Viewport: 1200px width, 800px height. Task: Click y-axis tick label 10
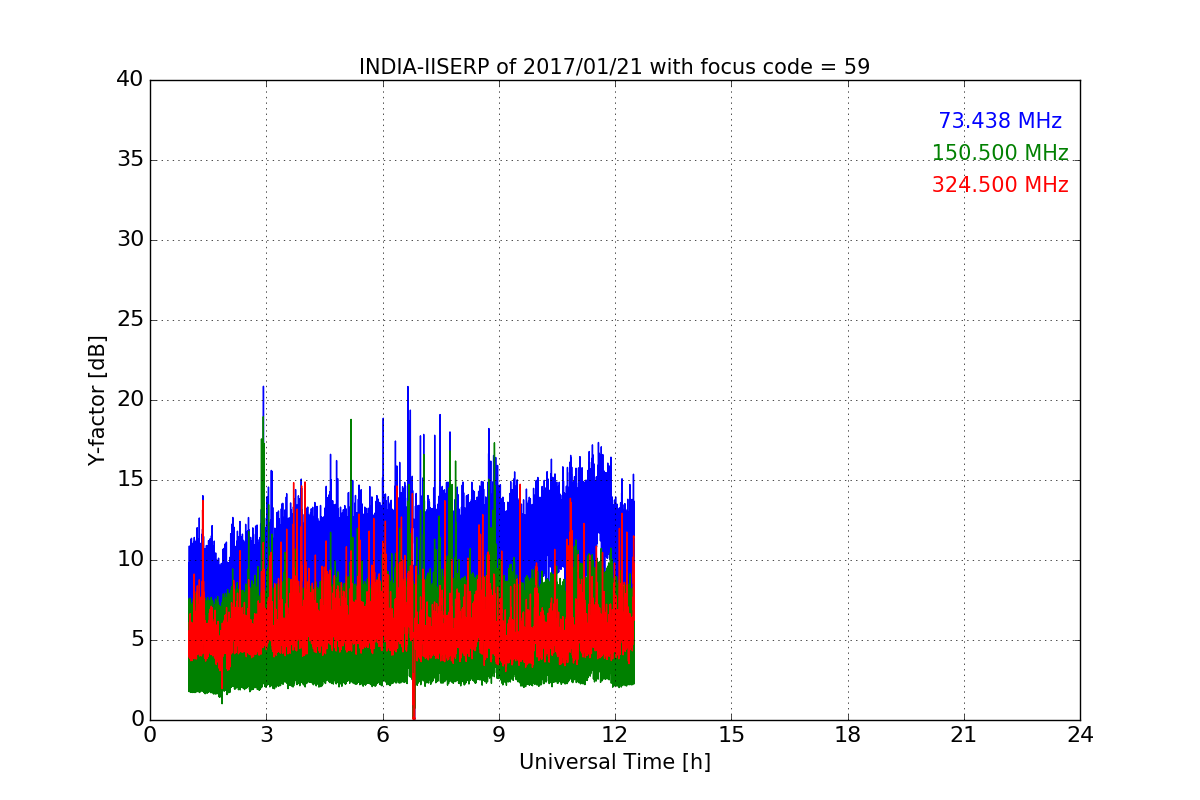pos(130,560)
